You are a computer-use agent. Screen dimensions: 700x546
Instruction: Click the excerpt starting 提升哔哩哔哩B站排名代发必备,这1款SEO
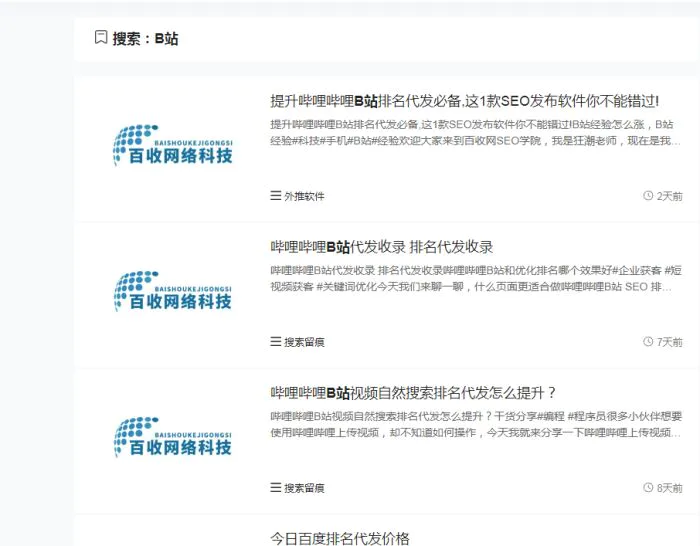click(x=475, y=133)
